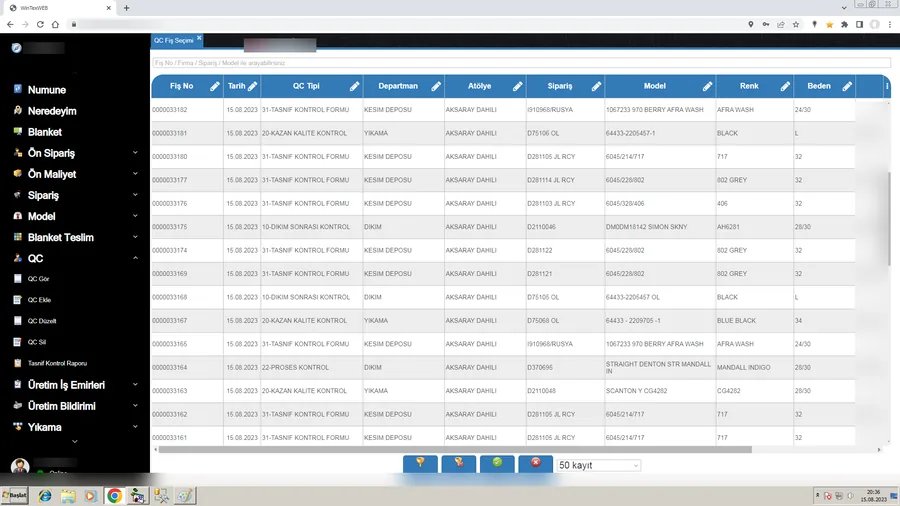The height and width of the screenshot is (506, 900).
Task: Confirm selection with green check button
Action: [497, 464]
